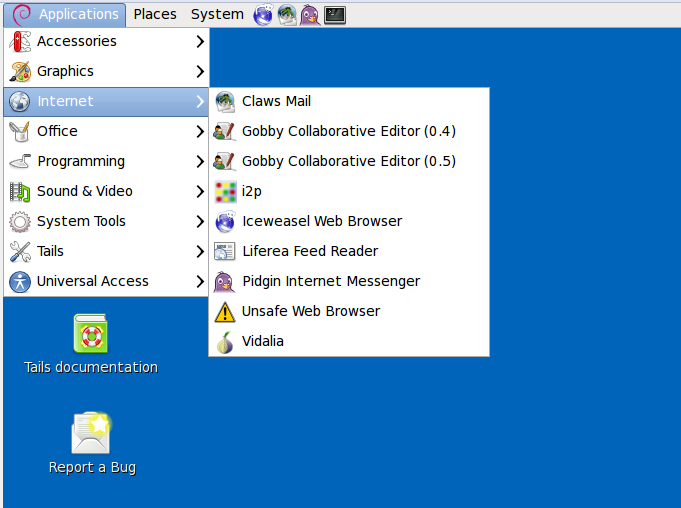
Task: Open the System menu
Action: [x=217, y=14]
